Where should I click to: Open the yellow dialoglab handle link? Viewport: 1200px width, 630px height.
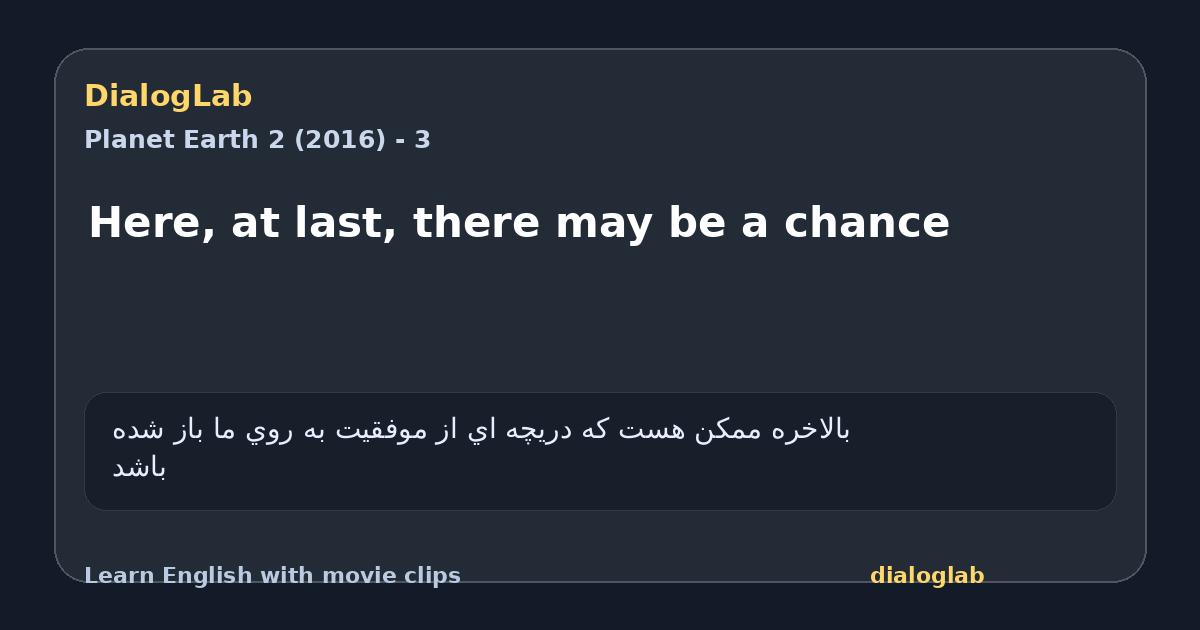[x=927, y=576]
